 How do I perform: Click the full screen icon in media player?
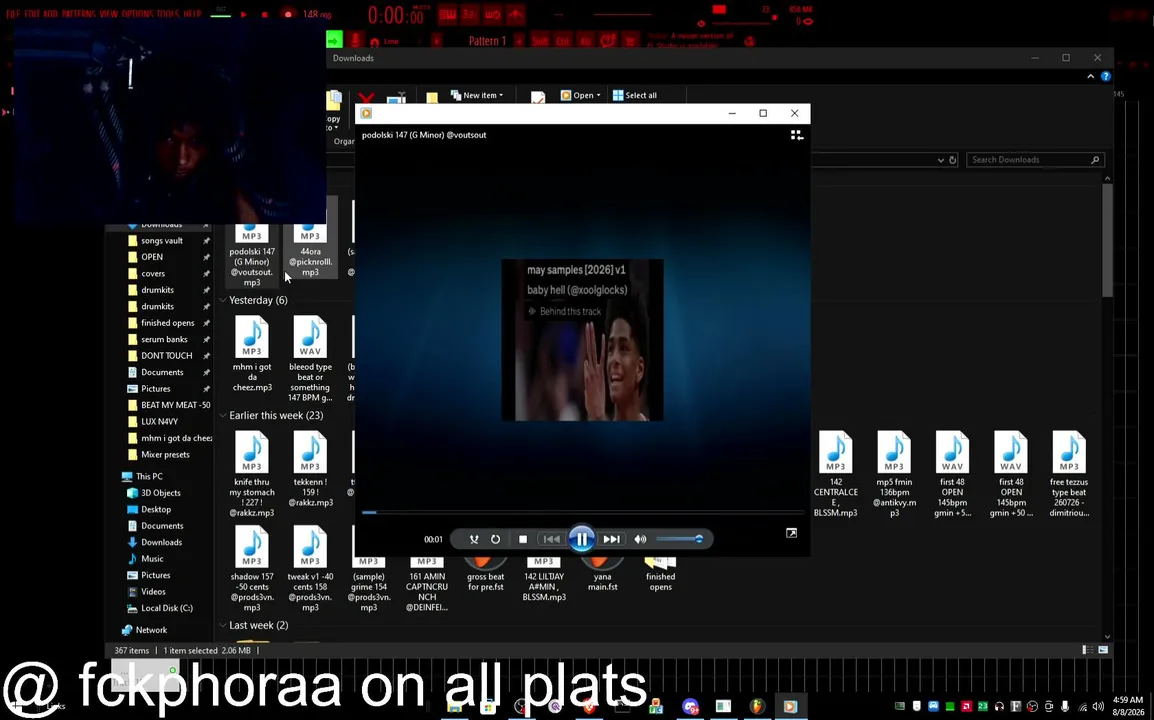(x=791, y=533)
